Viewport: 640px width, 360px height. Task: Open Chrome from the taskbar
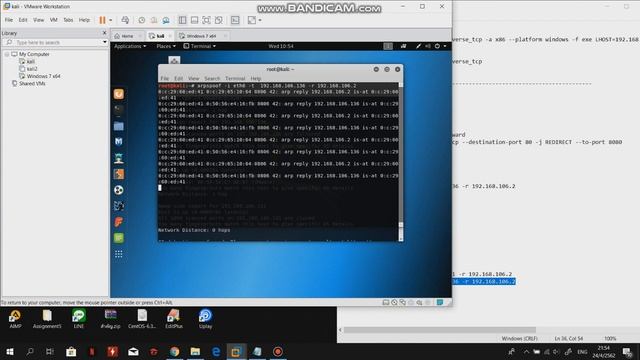click(175, 351)
